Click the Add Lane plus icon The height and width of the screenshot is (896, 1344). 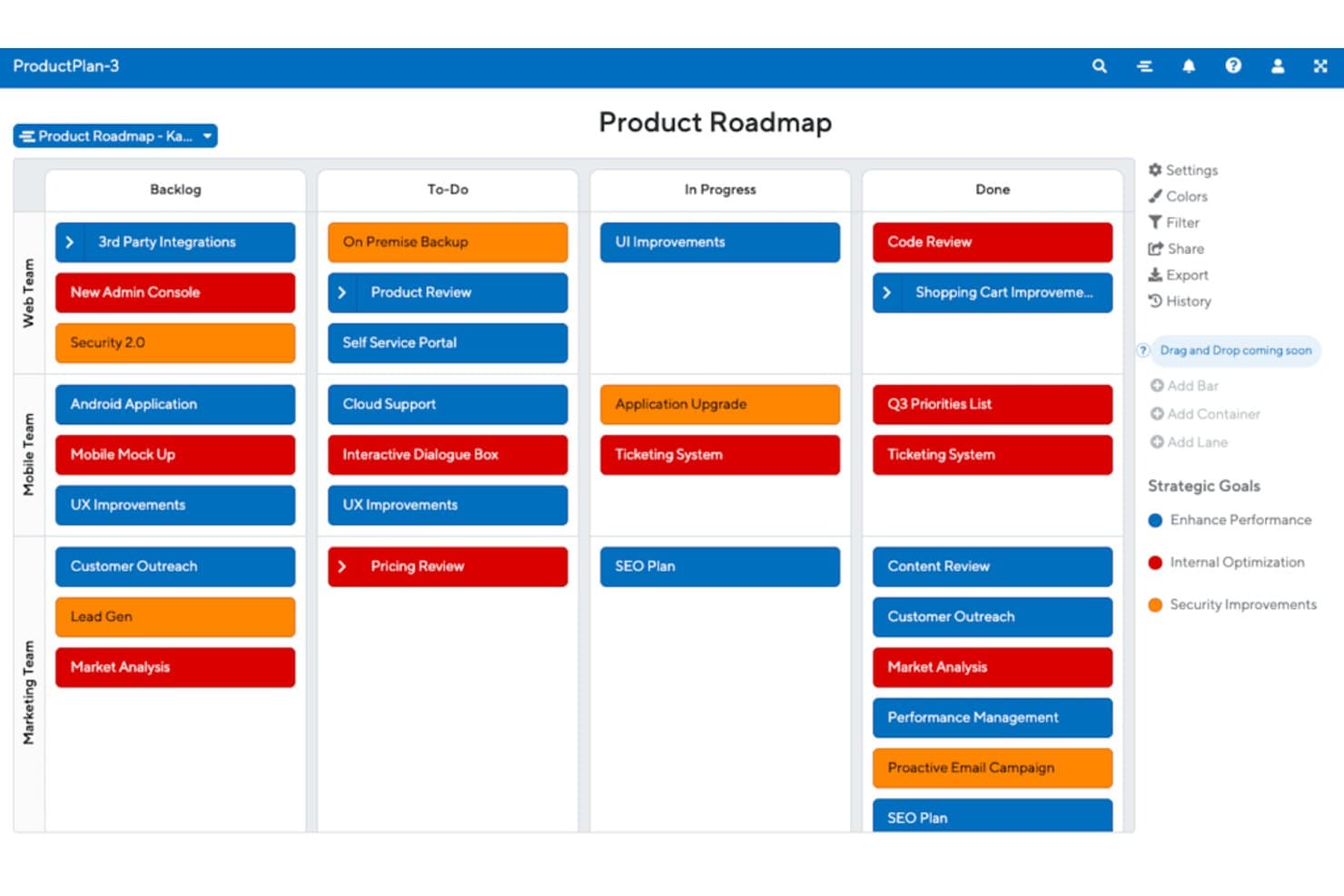1157,442
